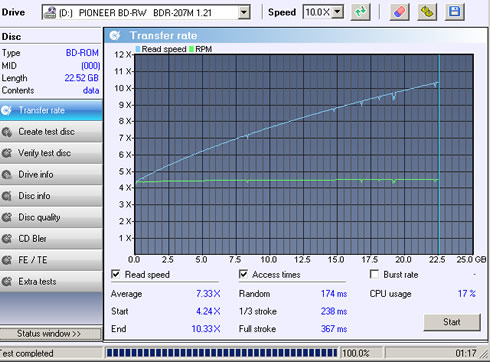
Task: Click the Test completed status text
Action: point(27,353)
